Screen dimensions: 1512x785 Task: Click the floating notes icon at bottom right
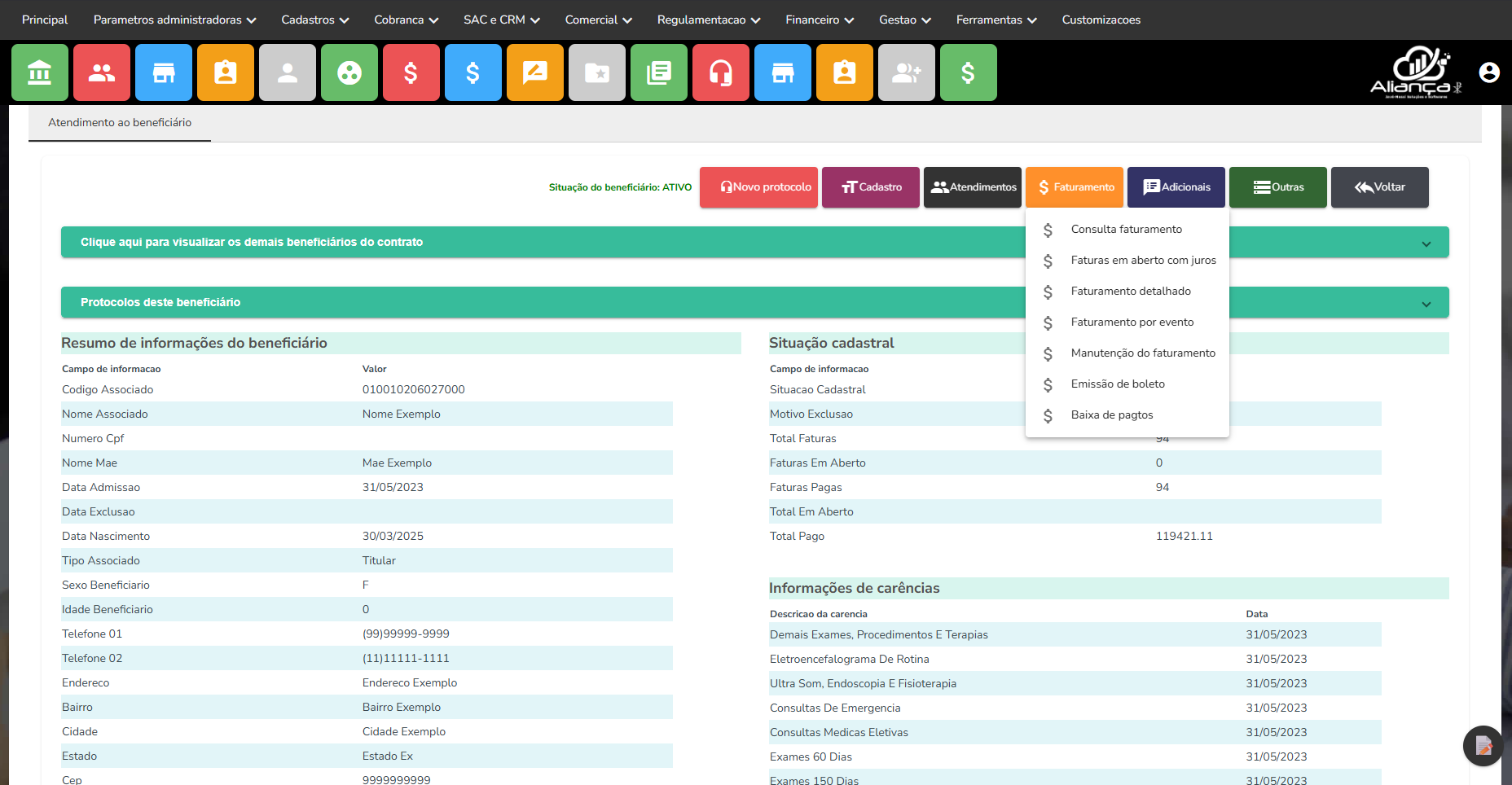pyautogui.click(x=1483, y=745)
